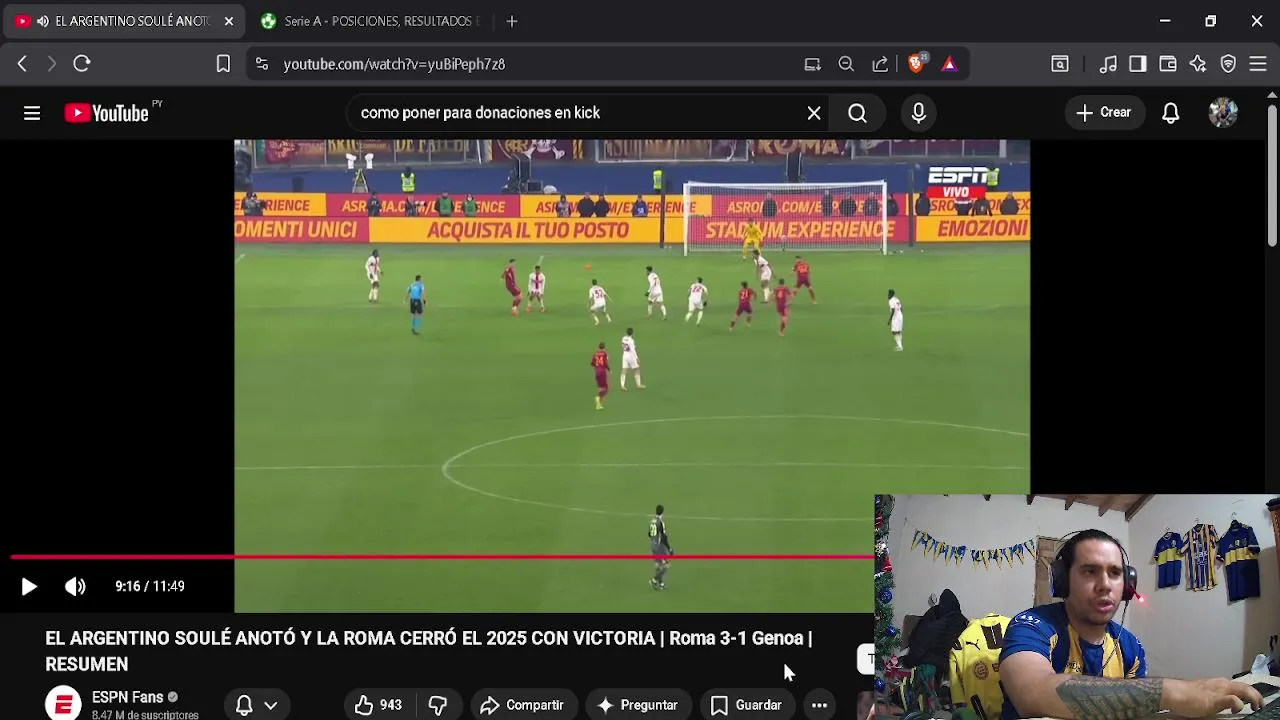Run the YouTube search with magnifier
The width and height of the screenshot is (1280, 720).
coord(857,113)
